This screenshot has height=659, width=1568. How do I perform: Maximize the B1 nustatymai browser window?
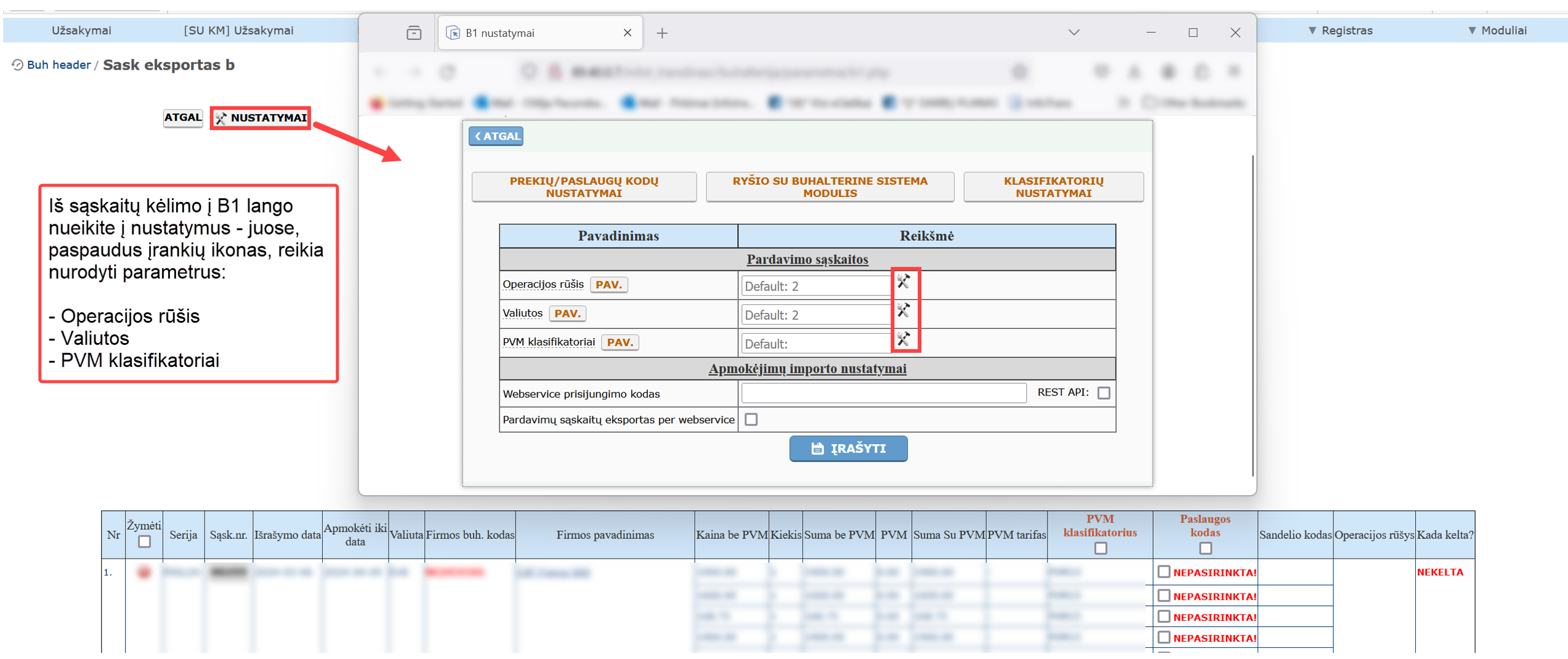coord(1192,32)
